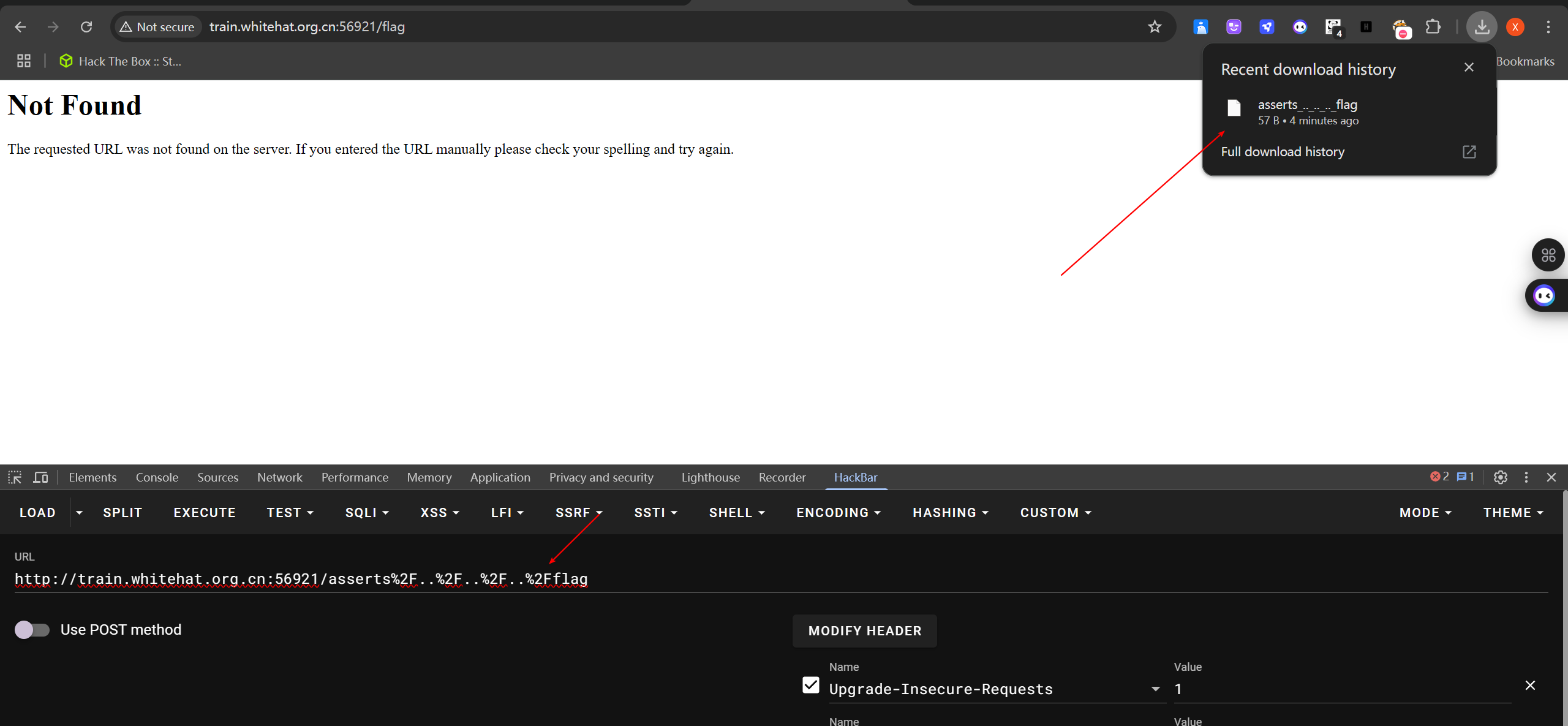
Task: Open the THEME dropdown
Action: pos(1513,513)
